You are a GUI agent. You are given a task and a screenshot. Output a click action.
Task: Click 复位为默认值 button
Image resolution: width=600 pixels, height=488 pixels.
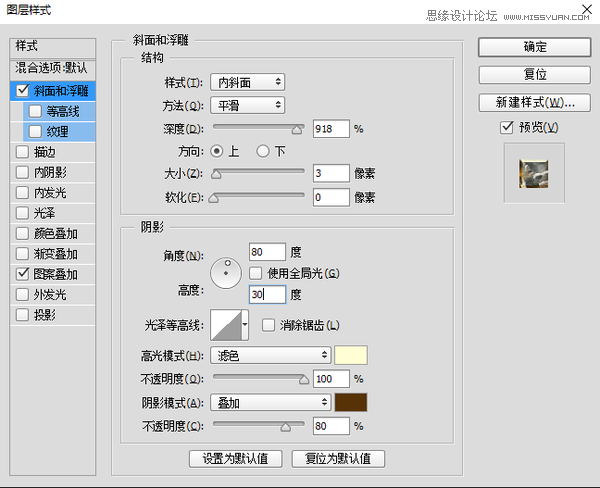[338, 459]
